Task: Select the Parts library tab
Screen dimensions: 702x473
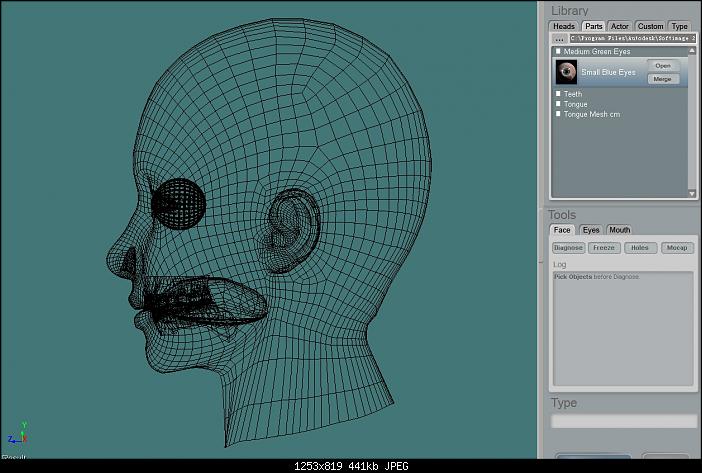Action: point(594,26)
